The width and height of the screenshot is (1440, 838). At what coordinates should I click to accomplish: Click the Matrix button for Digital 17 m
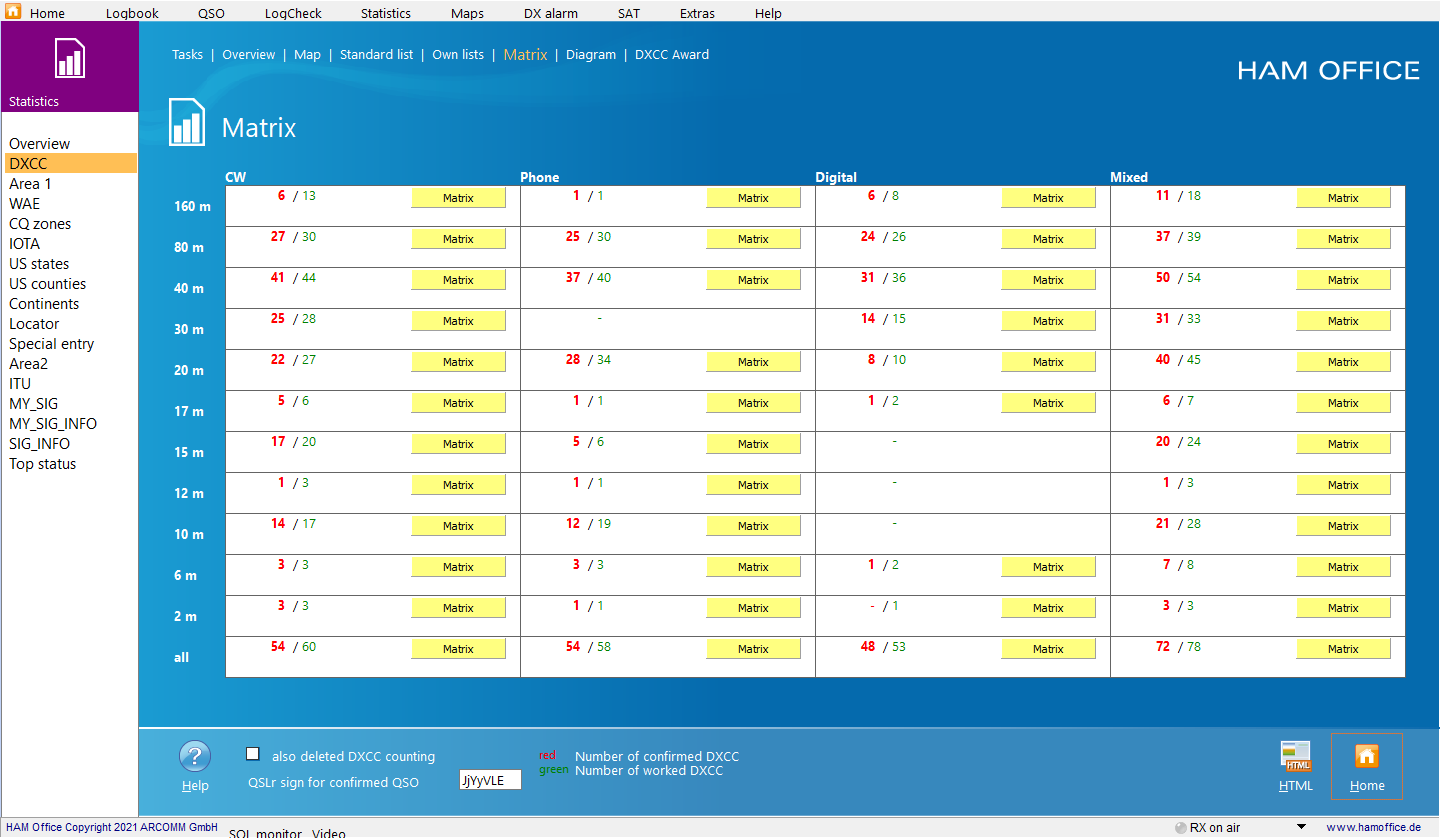(x=1048, y=403)
